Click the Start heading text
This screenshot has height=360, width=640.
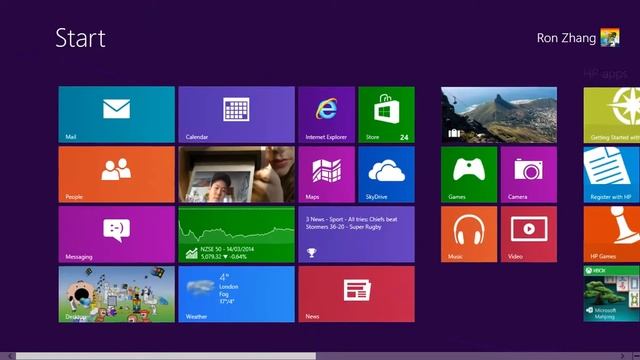click(80, 38)
